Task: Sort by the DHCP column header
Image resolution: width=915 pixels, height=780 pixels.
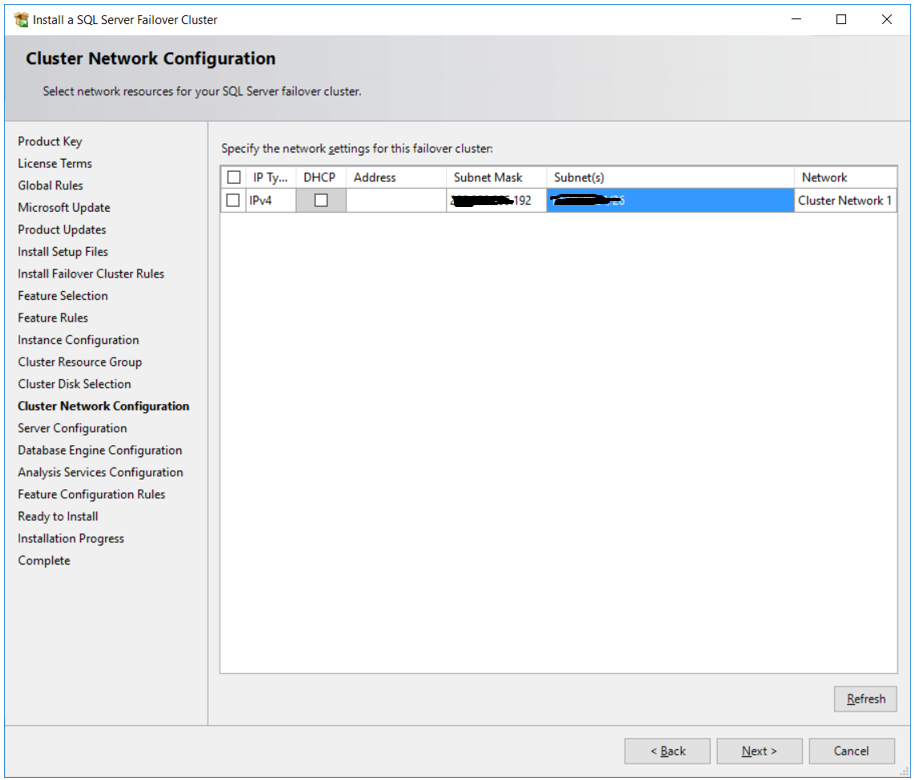Action: pos(320,177)
